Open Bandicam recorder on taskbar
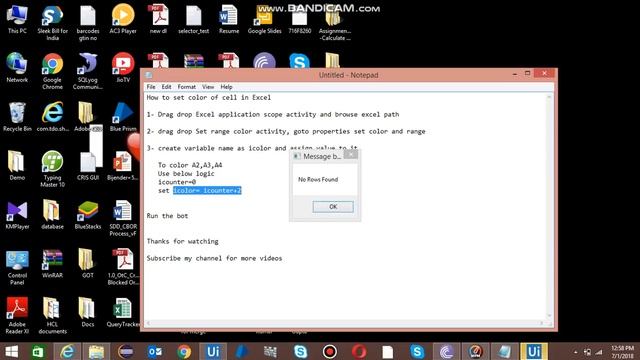 (x=330, y=352)
